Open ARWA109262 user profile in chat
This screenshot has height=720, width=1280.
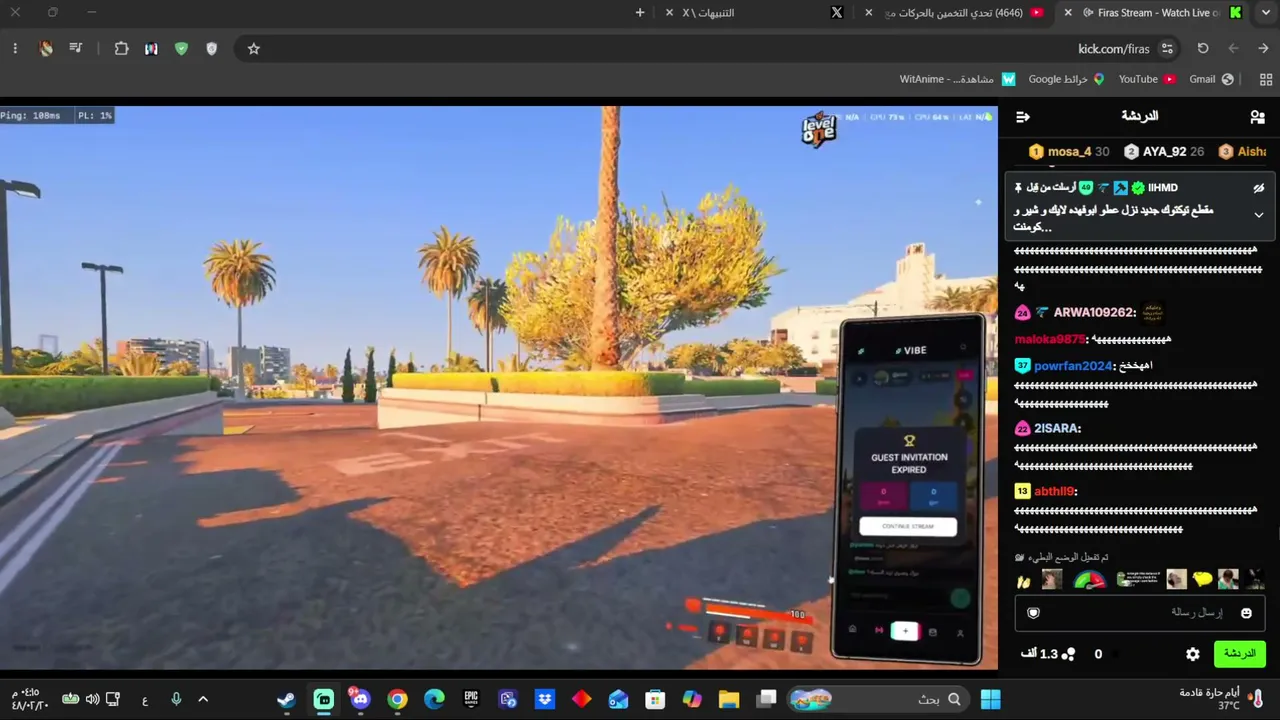(x=1093, y=313)
